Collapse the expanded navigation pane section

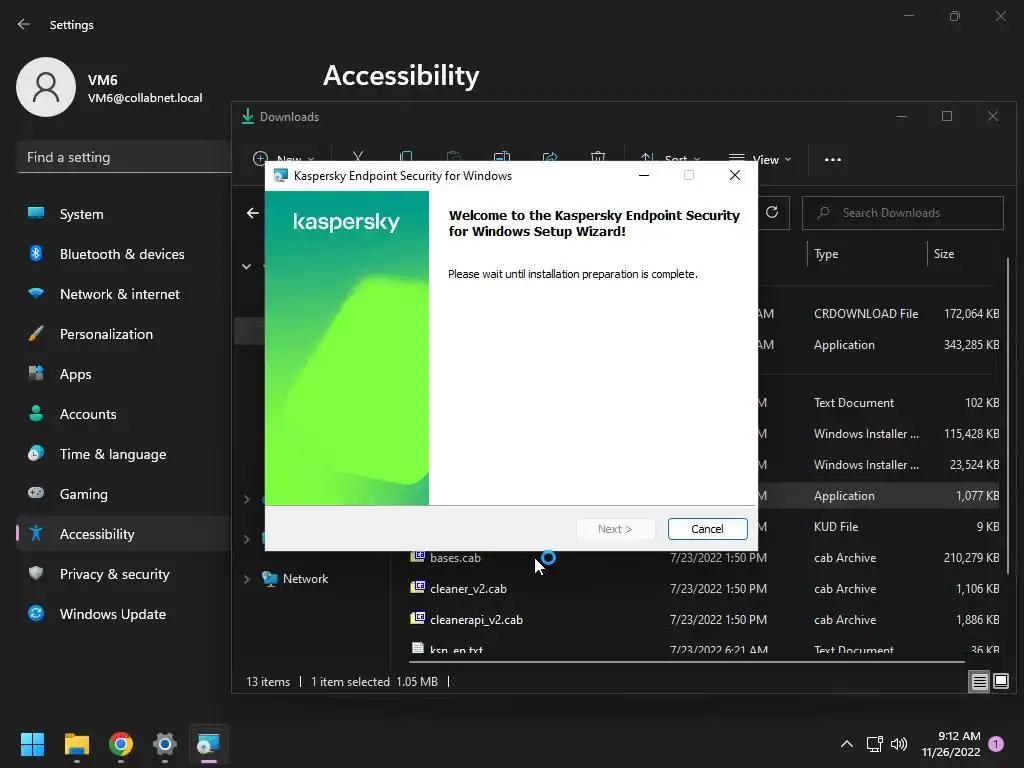(246, 266)
